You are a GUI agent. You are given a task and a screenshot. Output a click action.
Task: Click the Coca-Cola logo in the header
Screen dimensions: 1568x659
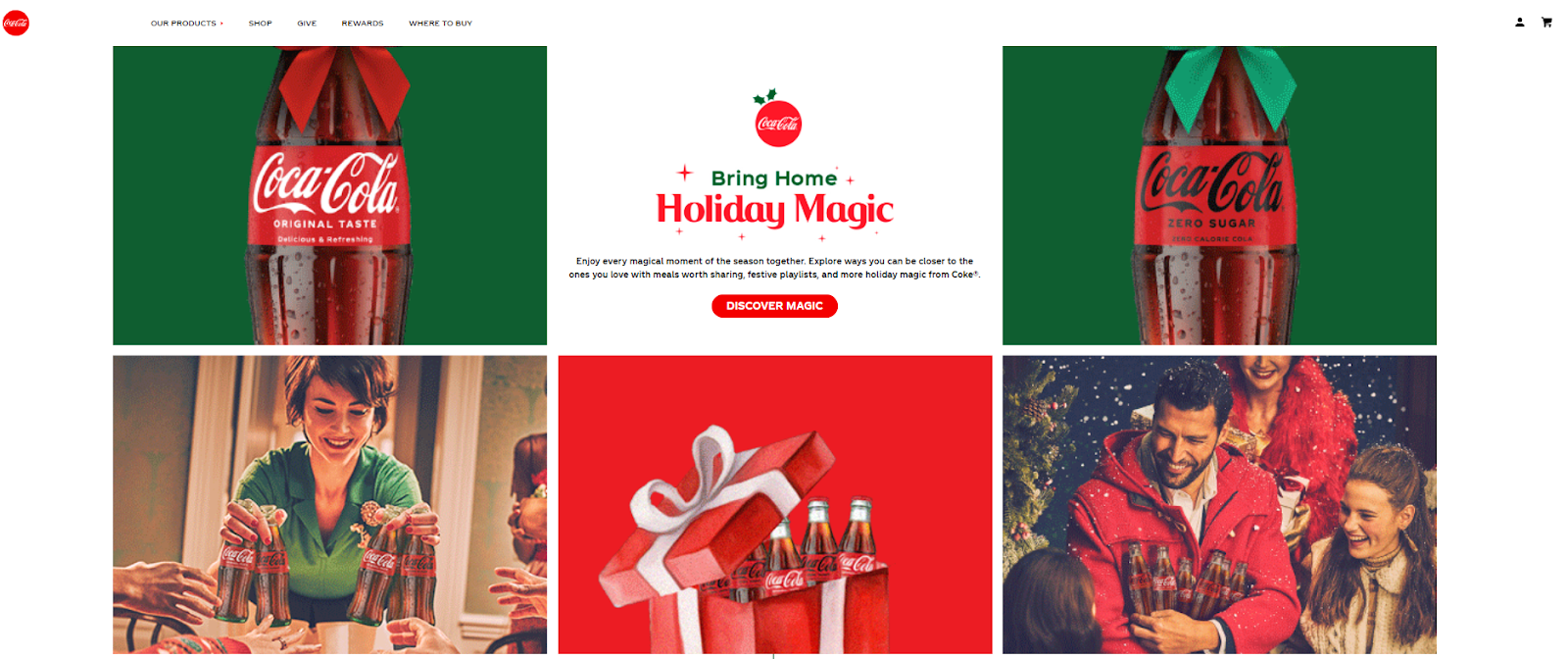16,23
